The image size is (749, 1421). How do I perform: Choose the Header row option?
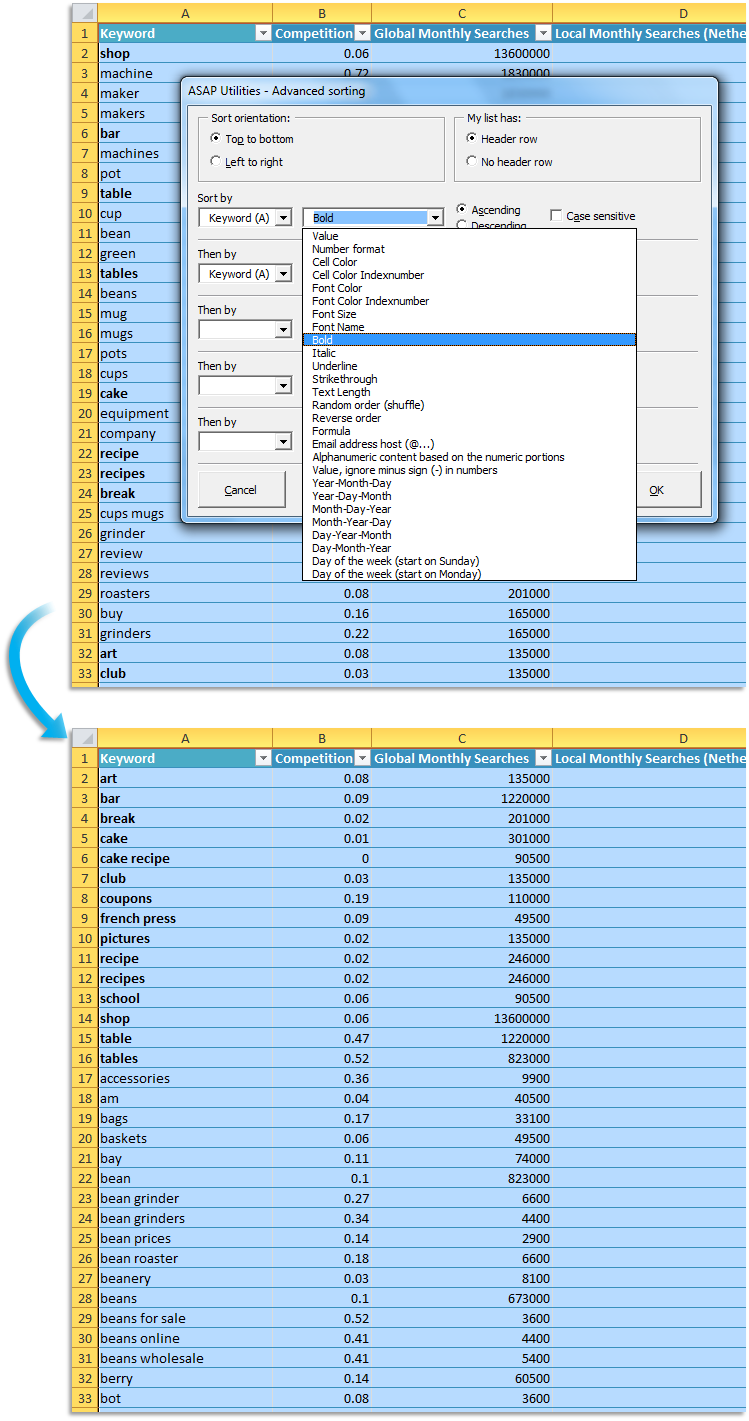click(x=472, y=139)
